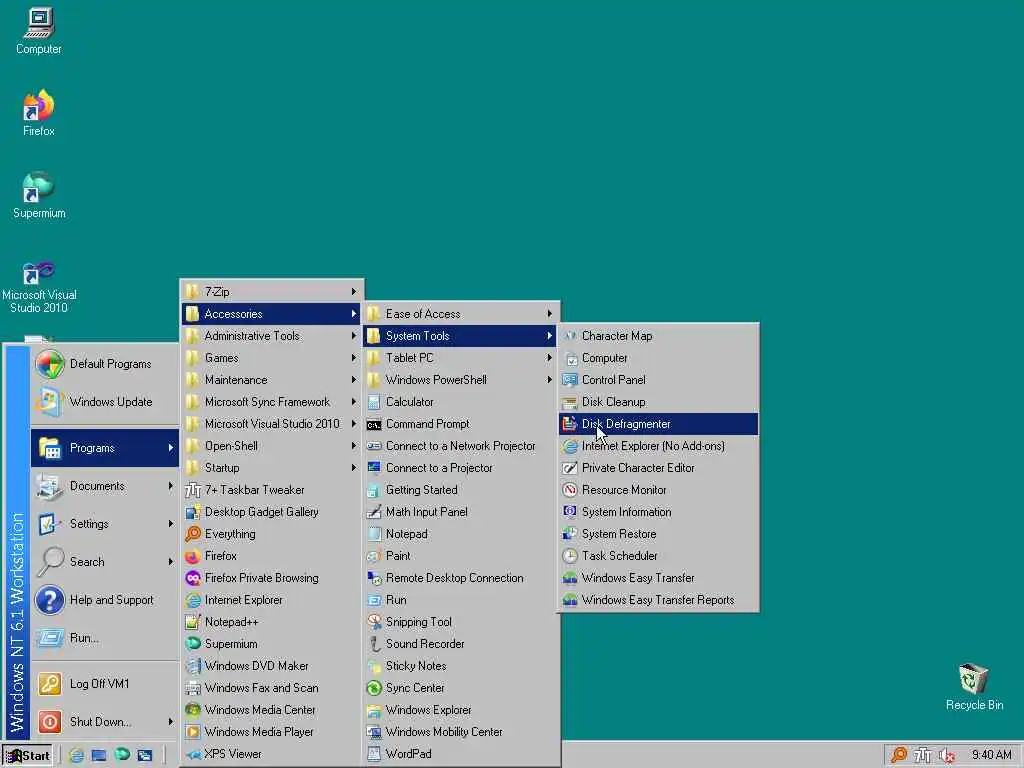Click the Microsoft Visual Studio 2010 desktop shortcut
The image size is (1024, 768).
click(39, 286)
